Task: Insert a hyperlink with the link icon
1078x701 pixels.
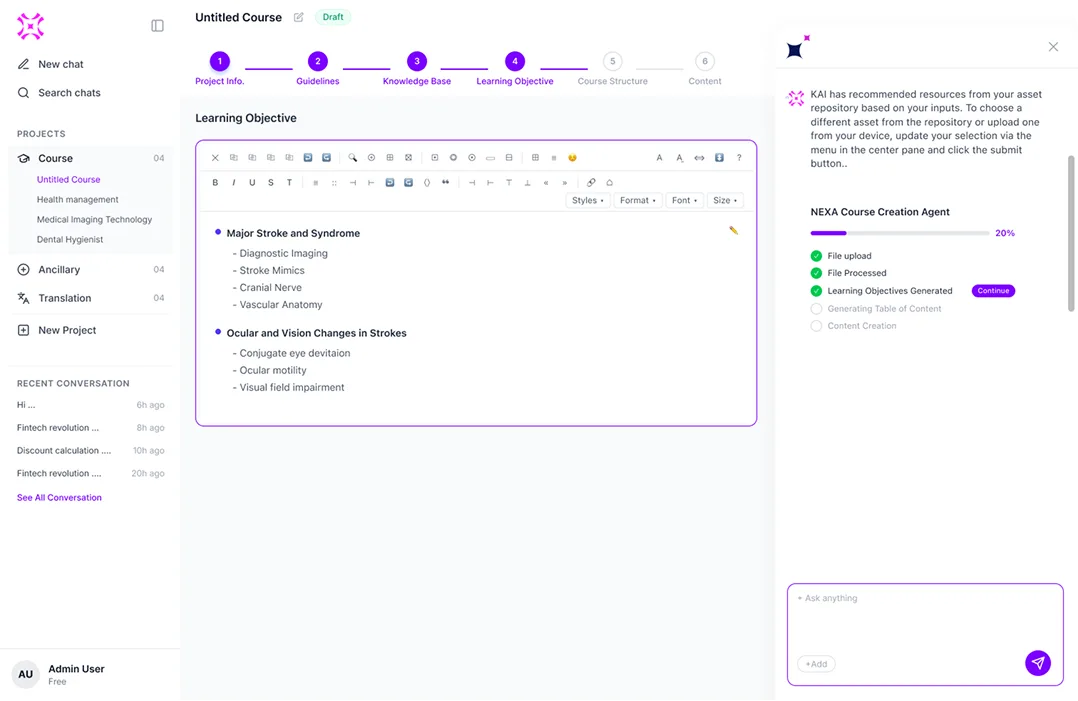Action: [591, 183]
